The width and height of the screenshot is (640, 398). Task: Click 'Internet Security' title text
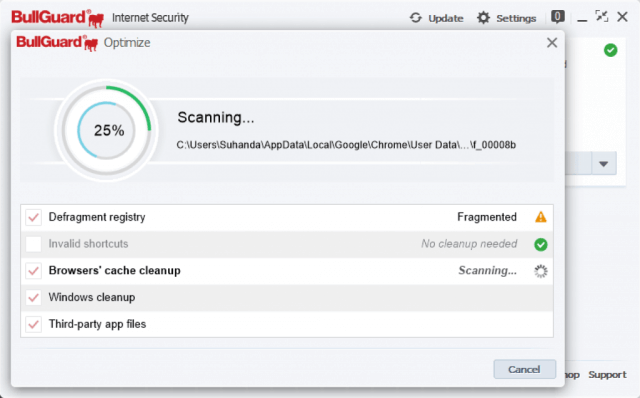click(x=150, y=18)
